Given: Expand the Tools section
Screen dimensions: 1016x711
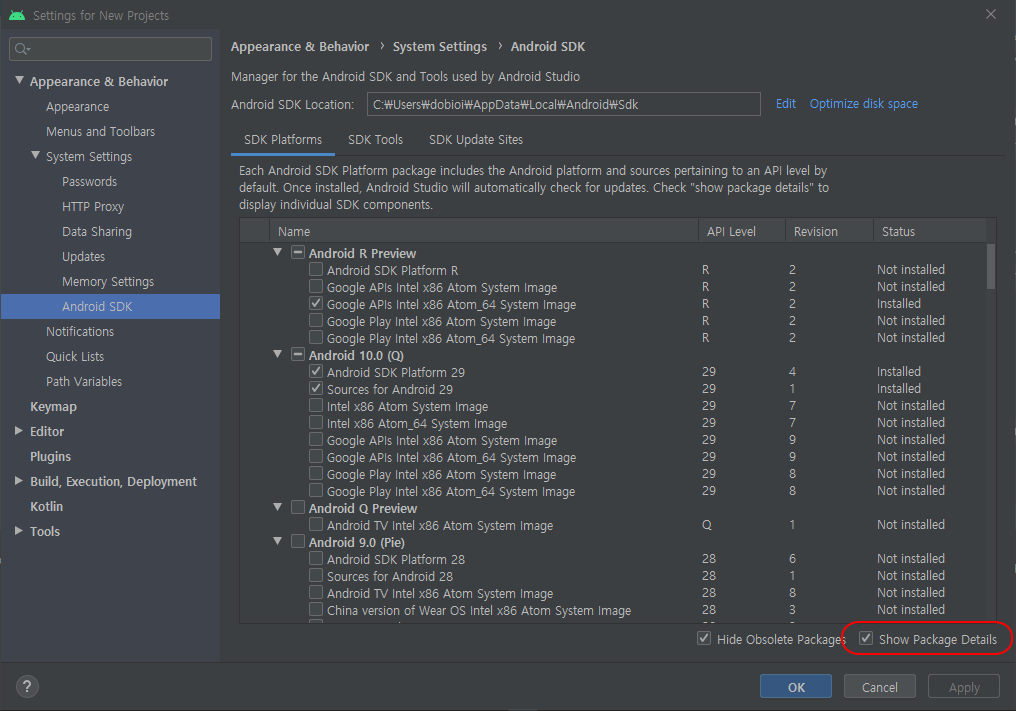Looking at the screenshot, I should coord(19,530).
